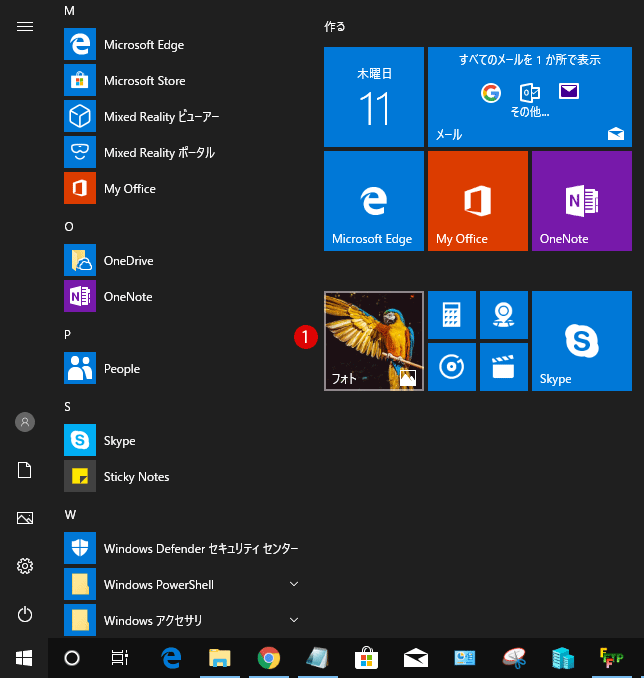644x678 pixels.
Task: Open Settings via the gear icon
Action: (x=25, y=566)
